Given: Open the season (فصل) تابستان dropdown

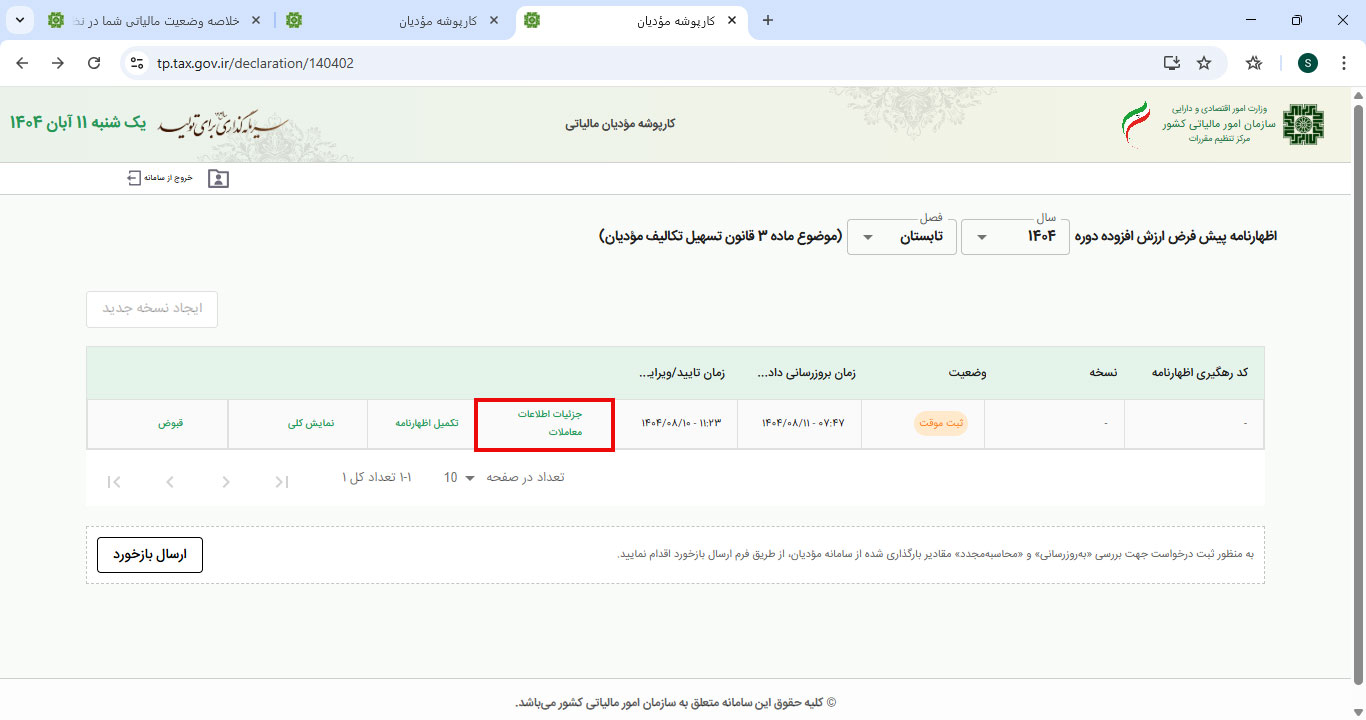Looking at the screenshot, I should point(900,237).
